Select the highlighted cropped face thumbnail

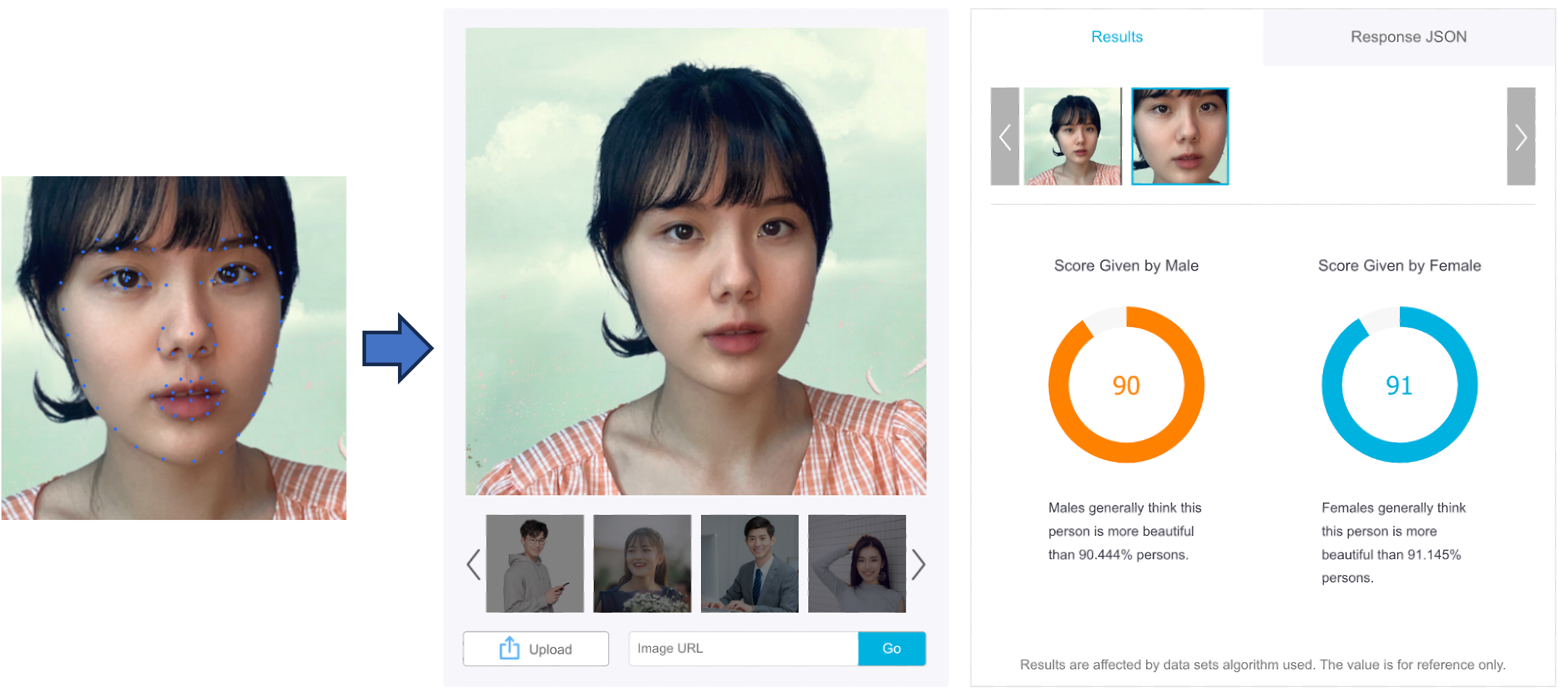pyautogui.click(x=1179, y=136)
